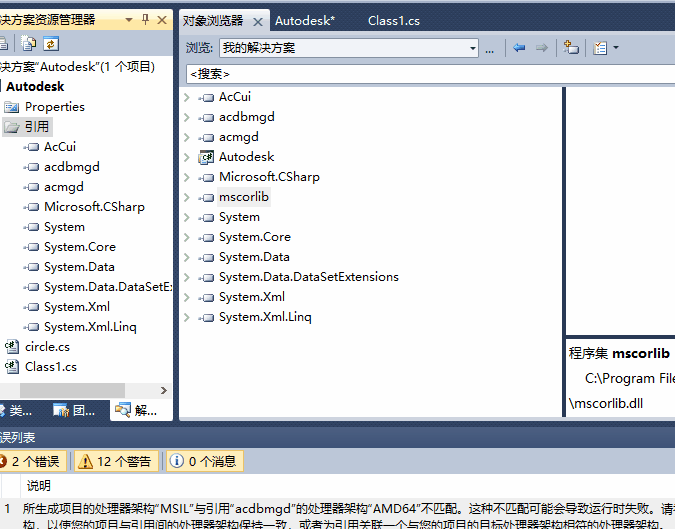Expand the System.Xml.Linq node in Object Browser

pyautogui.click(x=187, y=317)
